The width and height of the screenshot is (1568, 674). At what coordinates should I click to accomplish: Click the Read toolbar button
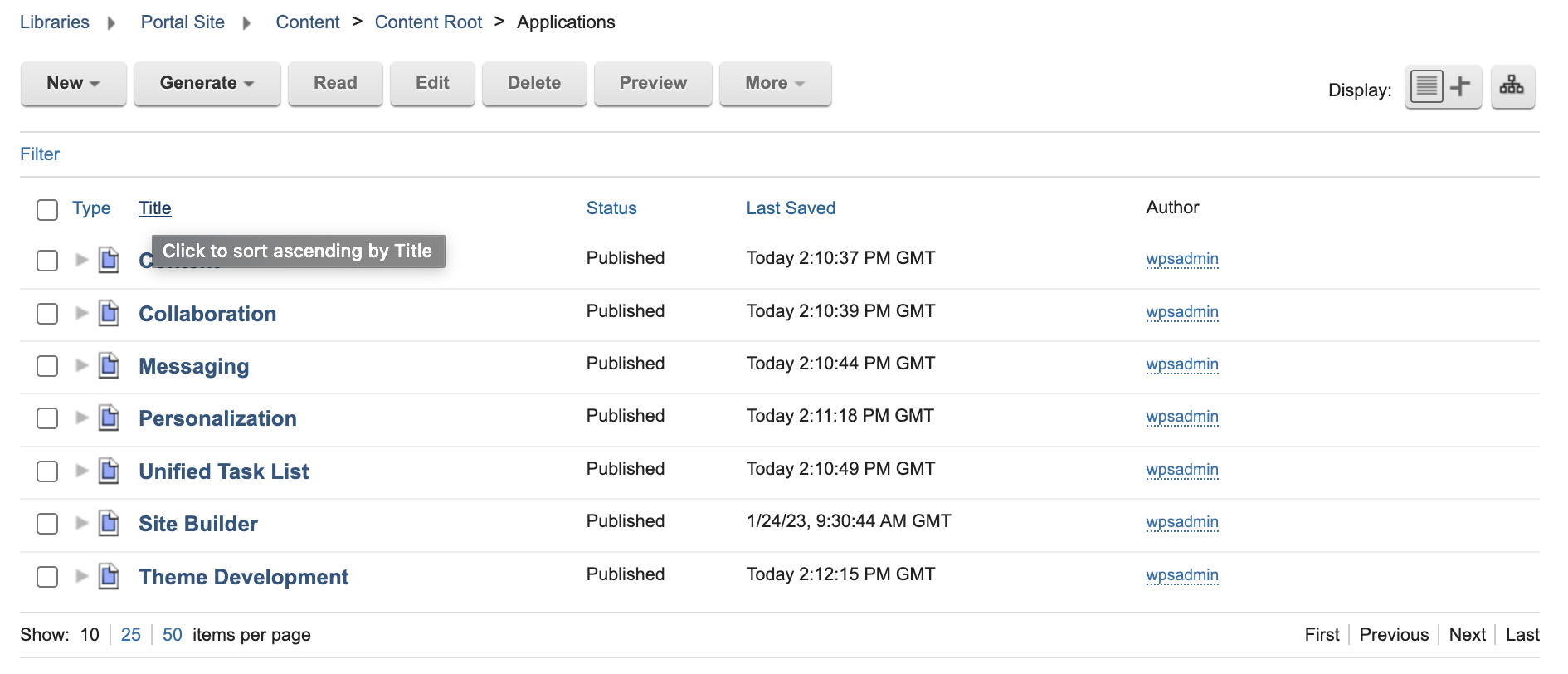(x=335, y=84)
